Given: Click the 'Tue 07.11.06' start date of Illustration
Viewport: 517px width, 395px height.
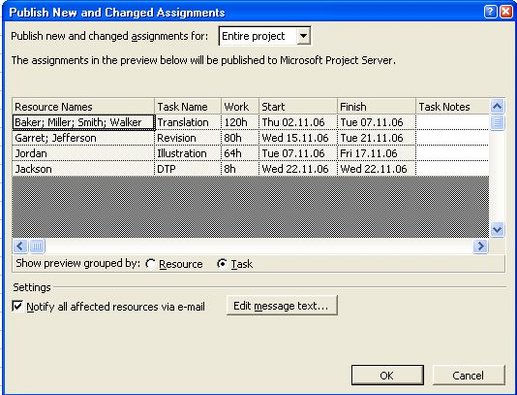Looking at the screenshot, I should (x=298, y=153).
